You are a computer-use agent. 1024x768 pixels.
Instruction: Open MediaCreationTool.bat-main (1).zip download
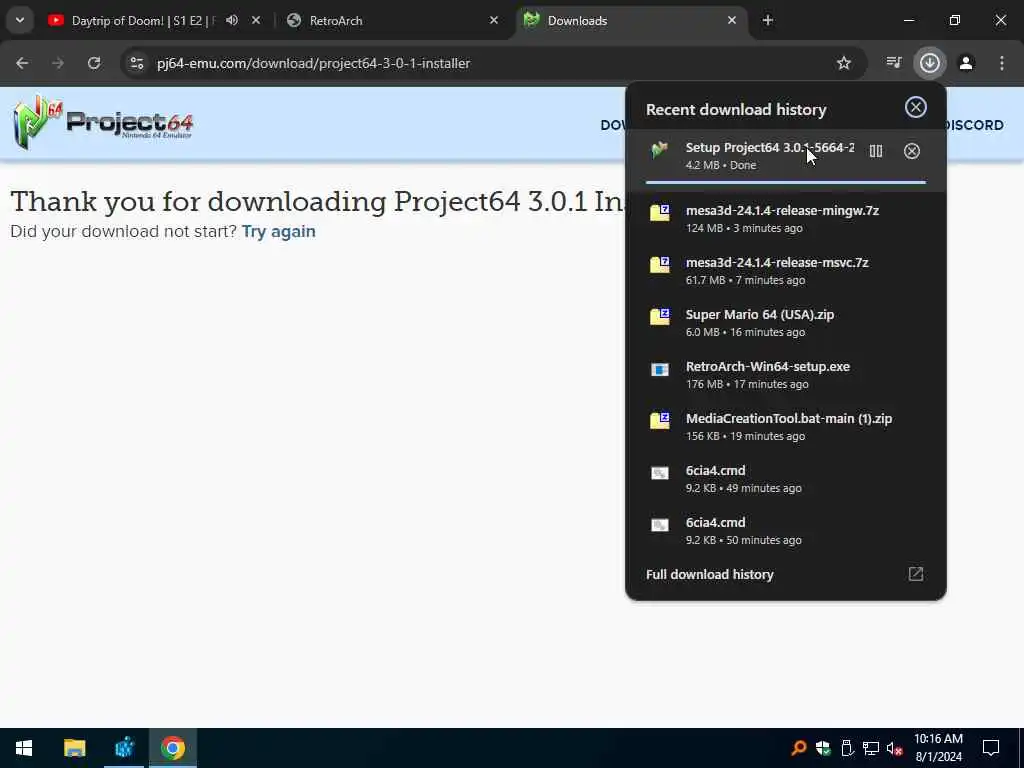(786, 426)
